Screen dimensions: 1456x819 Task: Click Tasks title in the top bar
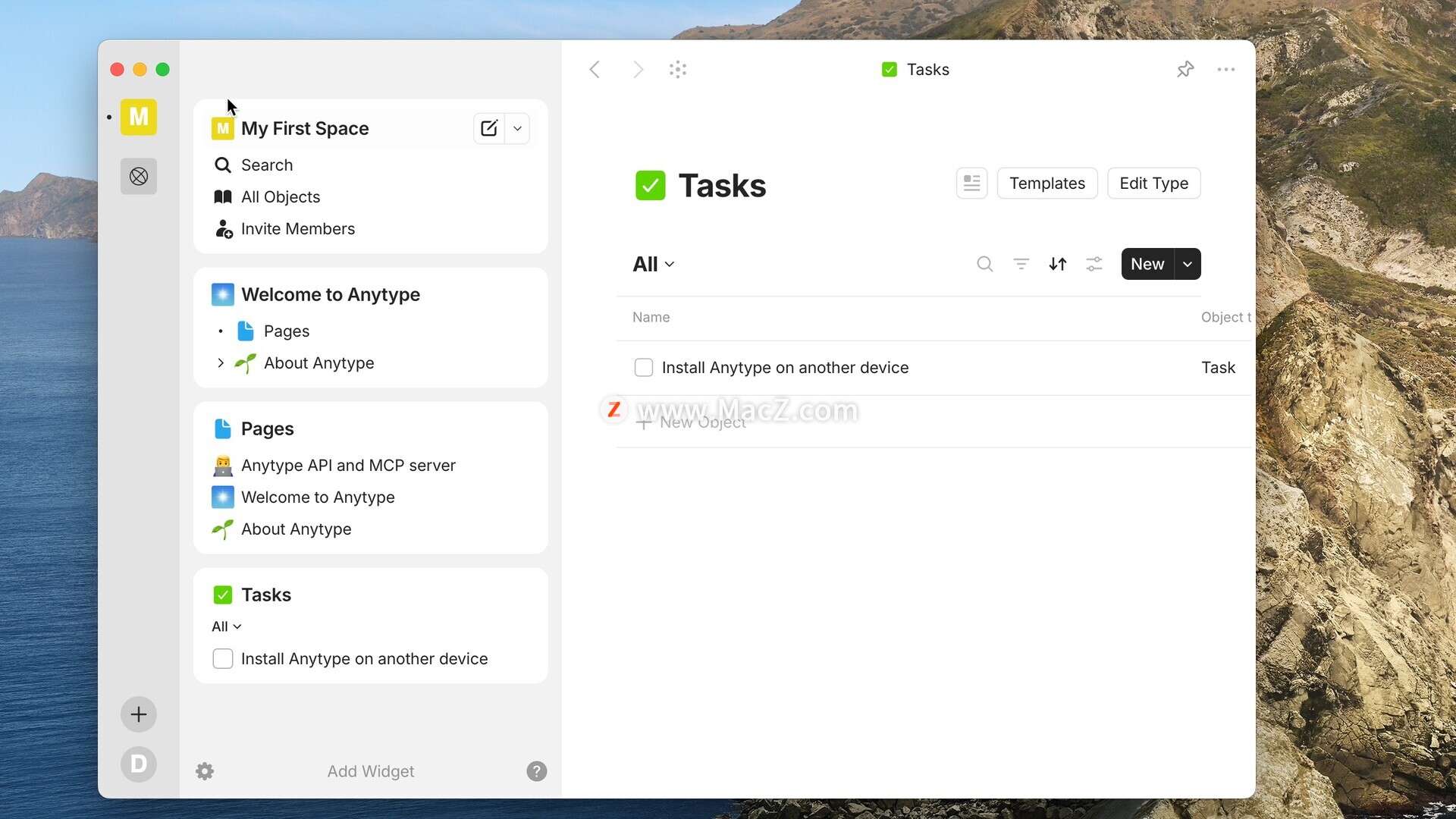(x=927, y=70)
